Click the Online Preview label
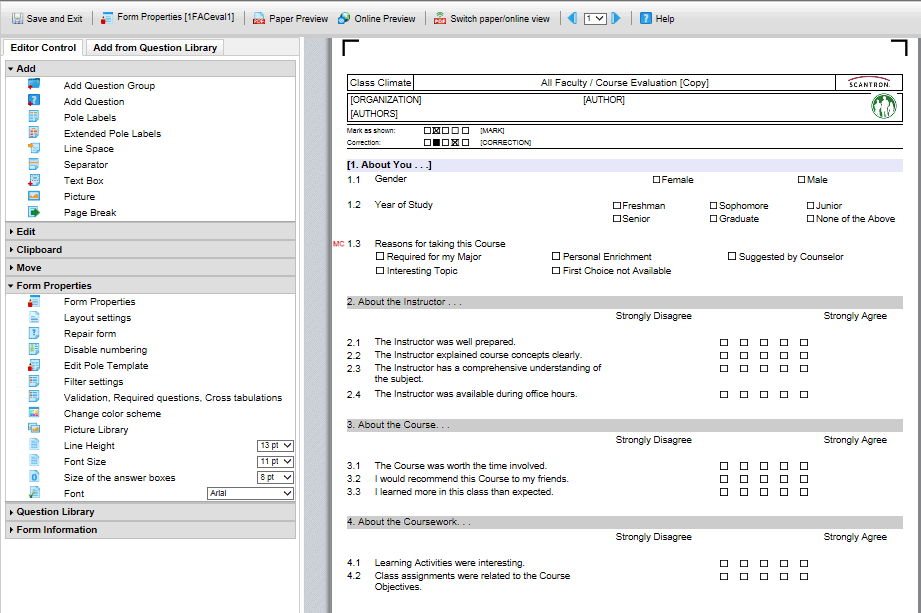 [385, 19]
